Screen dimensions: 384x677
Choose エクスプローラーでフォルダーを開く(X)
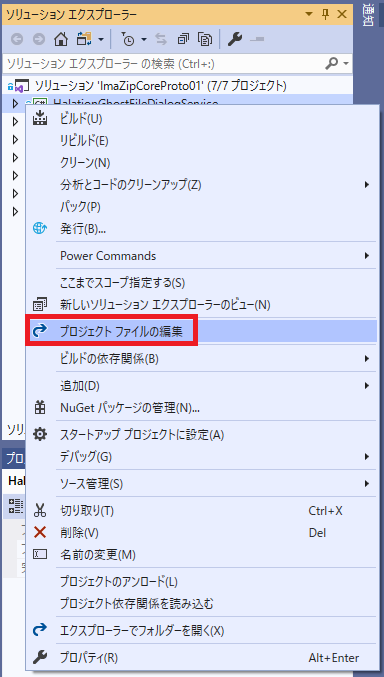tap(201, 631)
